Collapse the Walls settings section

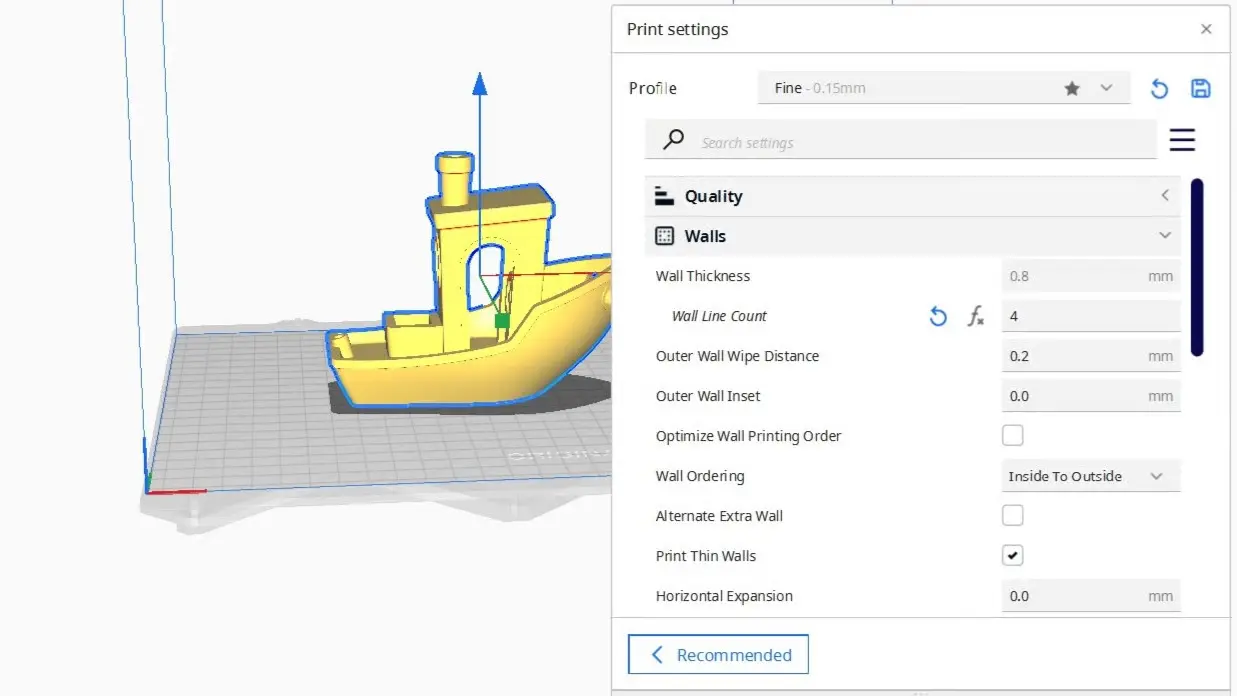click(x=912, y=236)
